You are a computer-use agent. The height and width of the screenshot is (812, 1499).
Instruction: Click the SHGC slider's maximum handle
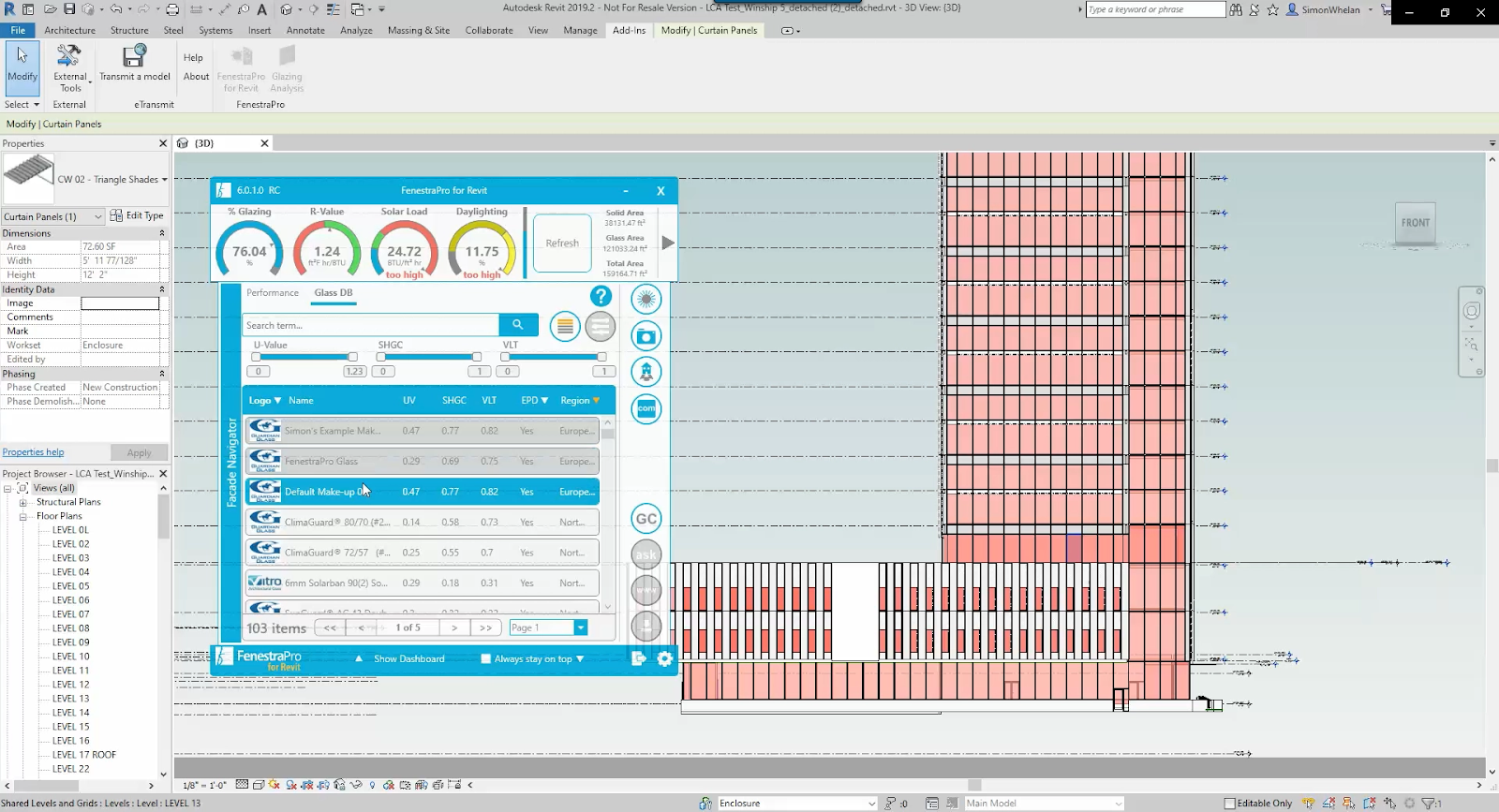[477, 357]
